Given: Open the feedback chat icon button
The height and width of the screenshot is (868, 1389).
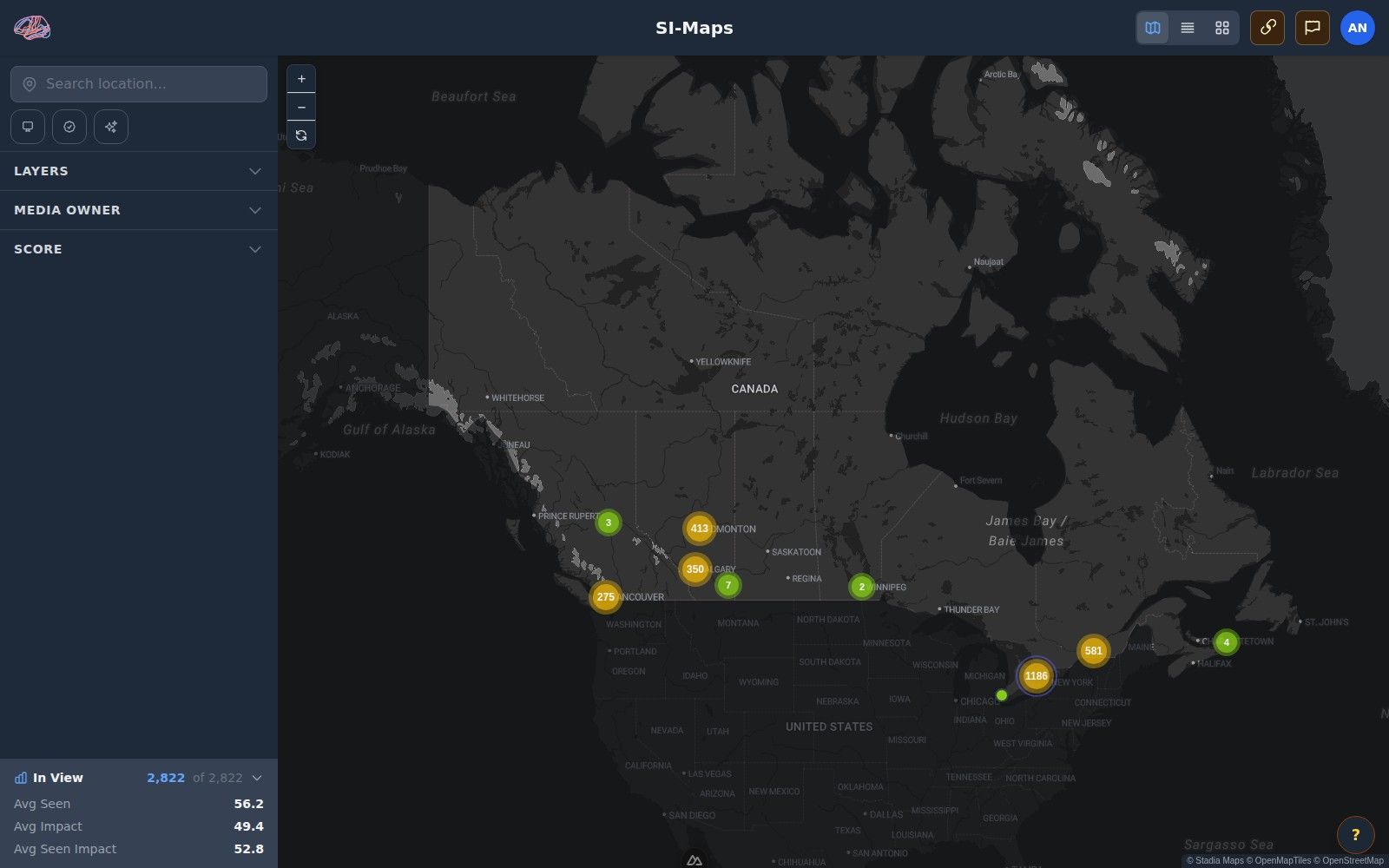Looking at the screenshot, I should 1313,28.
